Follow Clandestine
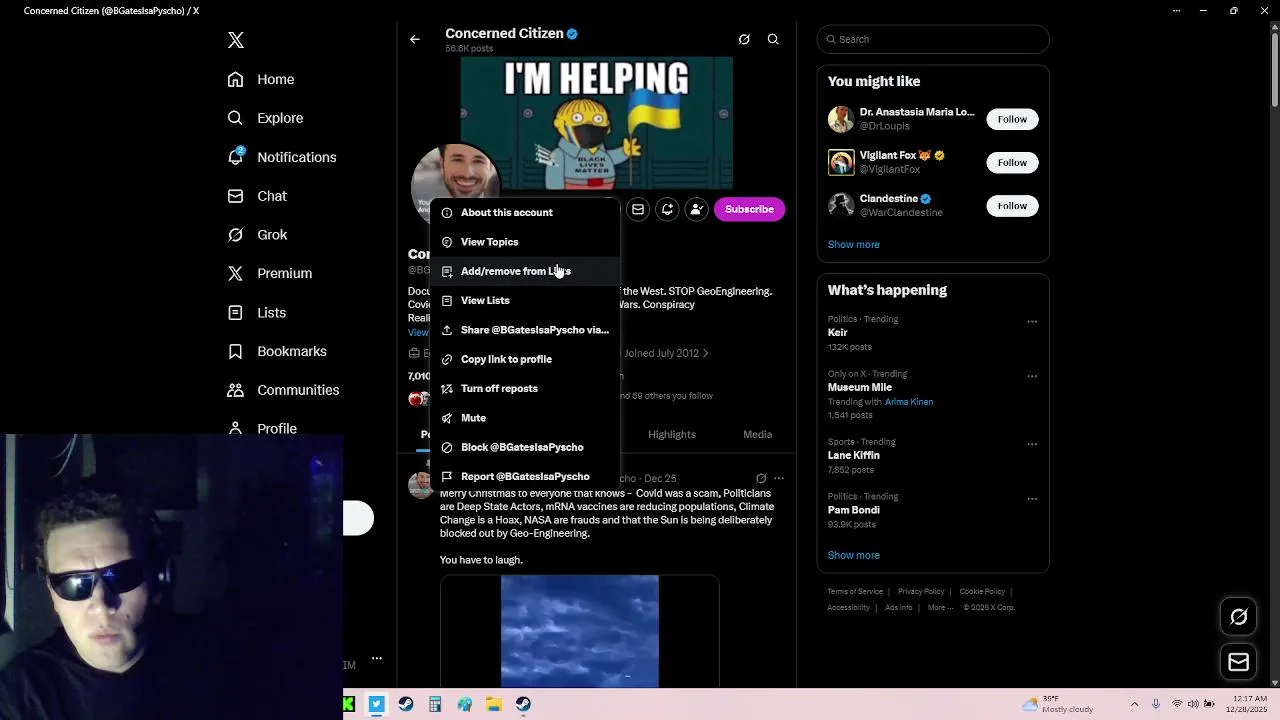 pyautogui.click(x=1012, y=206)
